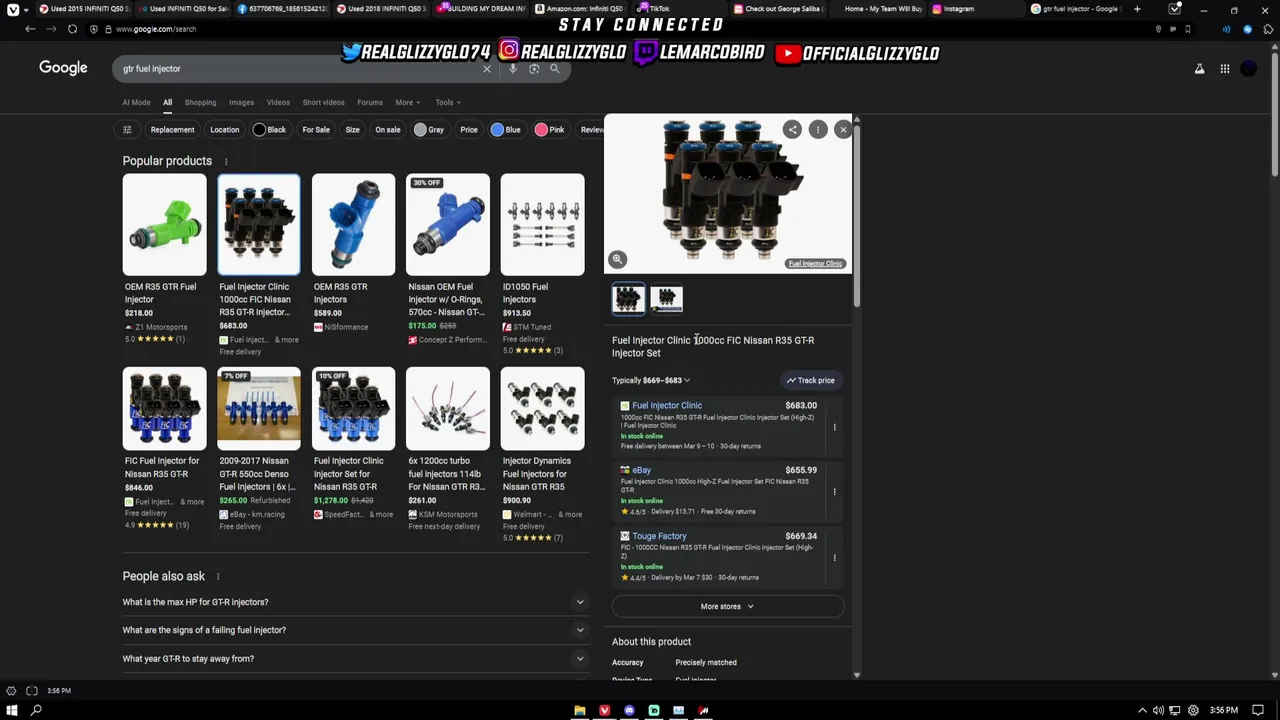
Task: Toggle the For Sale filter chip
Action: pos(316,129)
